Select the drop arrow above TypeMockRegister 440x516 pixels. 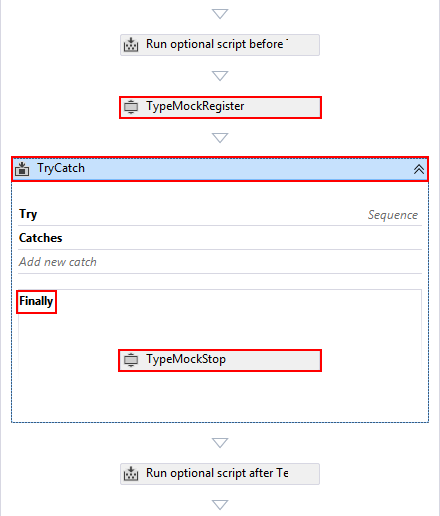pyautogui.click(x=220, y=76)
